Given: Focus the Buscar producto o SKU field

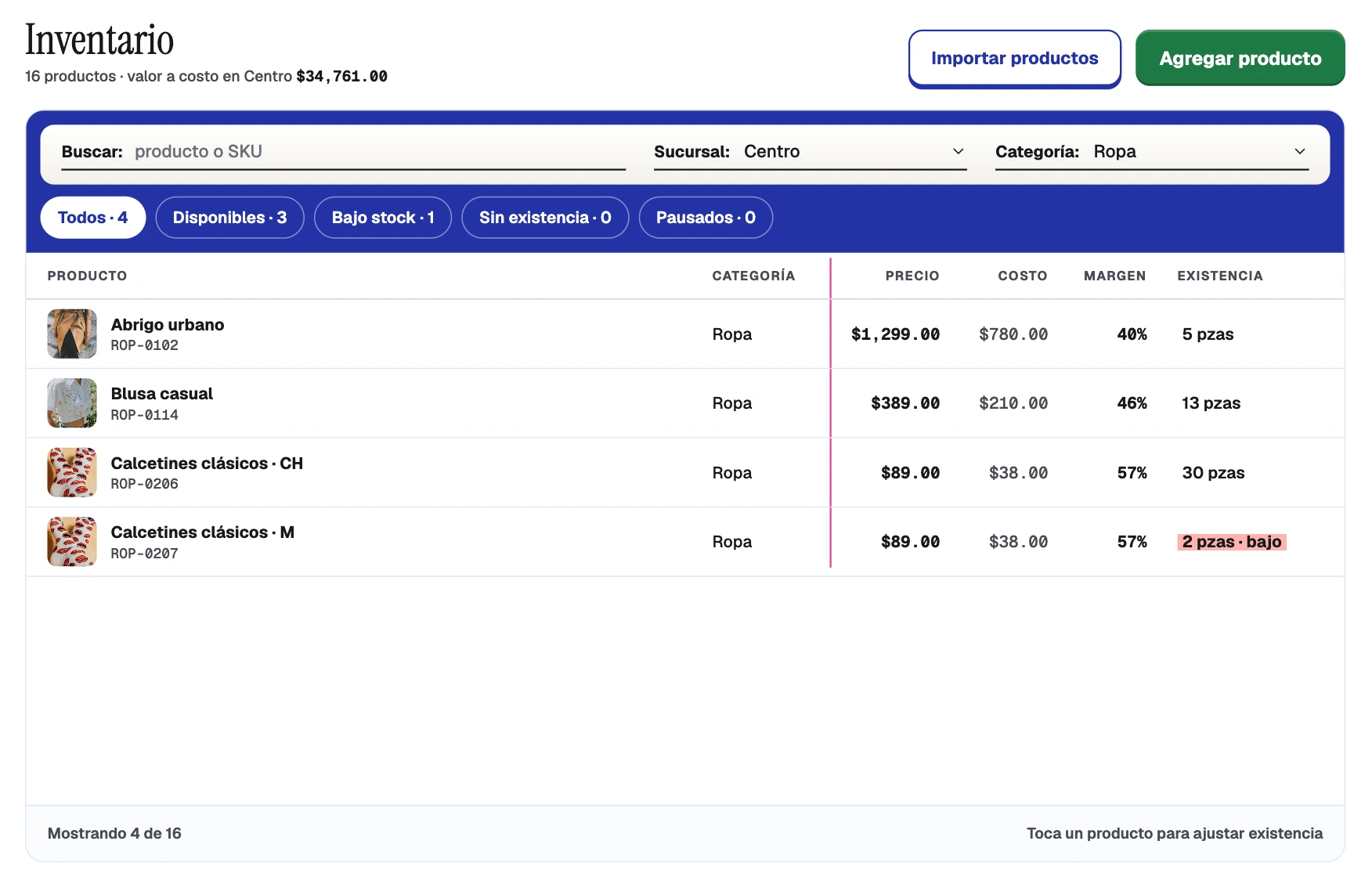Looking at the screenshot, I should tap(344, 152).
